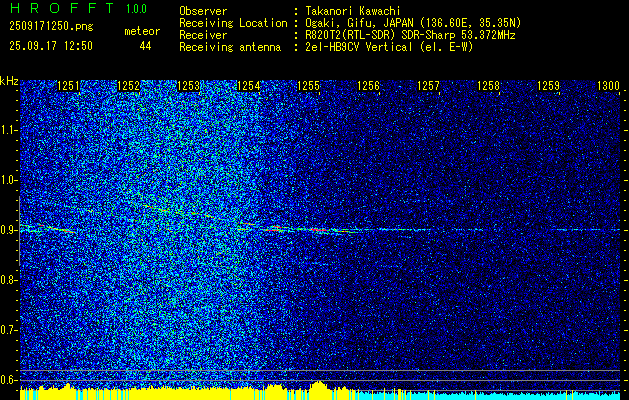This screenshot has height=400, width=629.
Task: Click the file name 2509171250.png
Action: (x=51, y=27)
